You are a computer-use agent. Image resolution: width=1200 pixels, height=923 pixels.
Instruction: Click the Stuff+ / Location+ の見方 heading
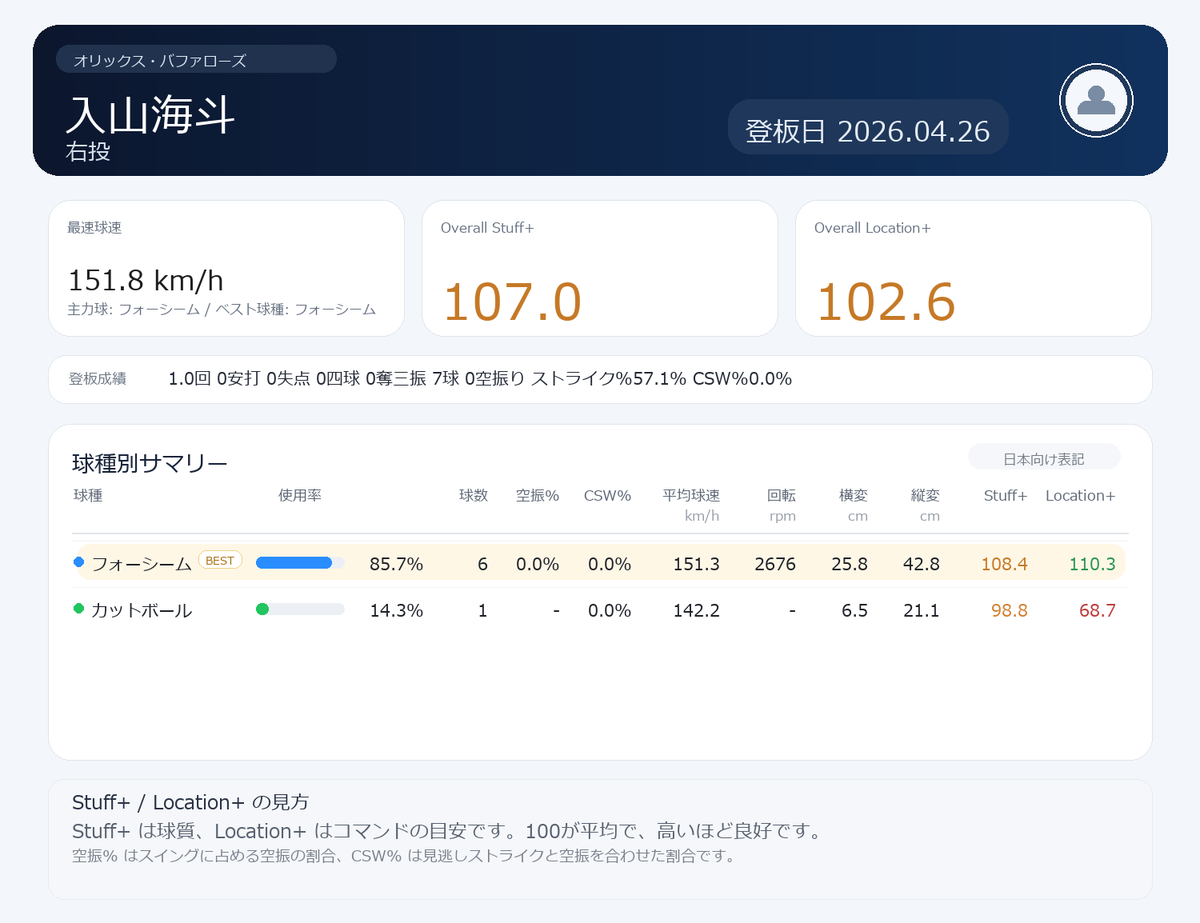click(x=190, y=802)
